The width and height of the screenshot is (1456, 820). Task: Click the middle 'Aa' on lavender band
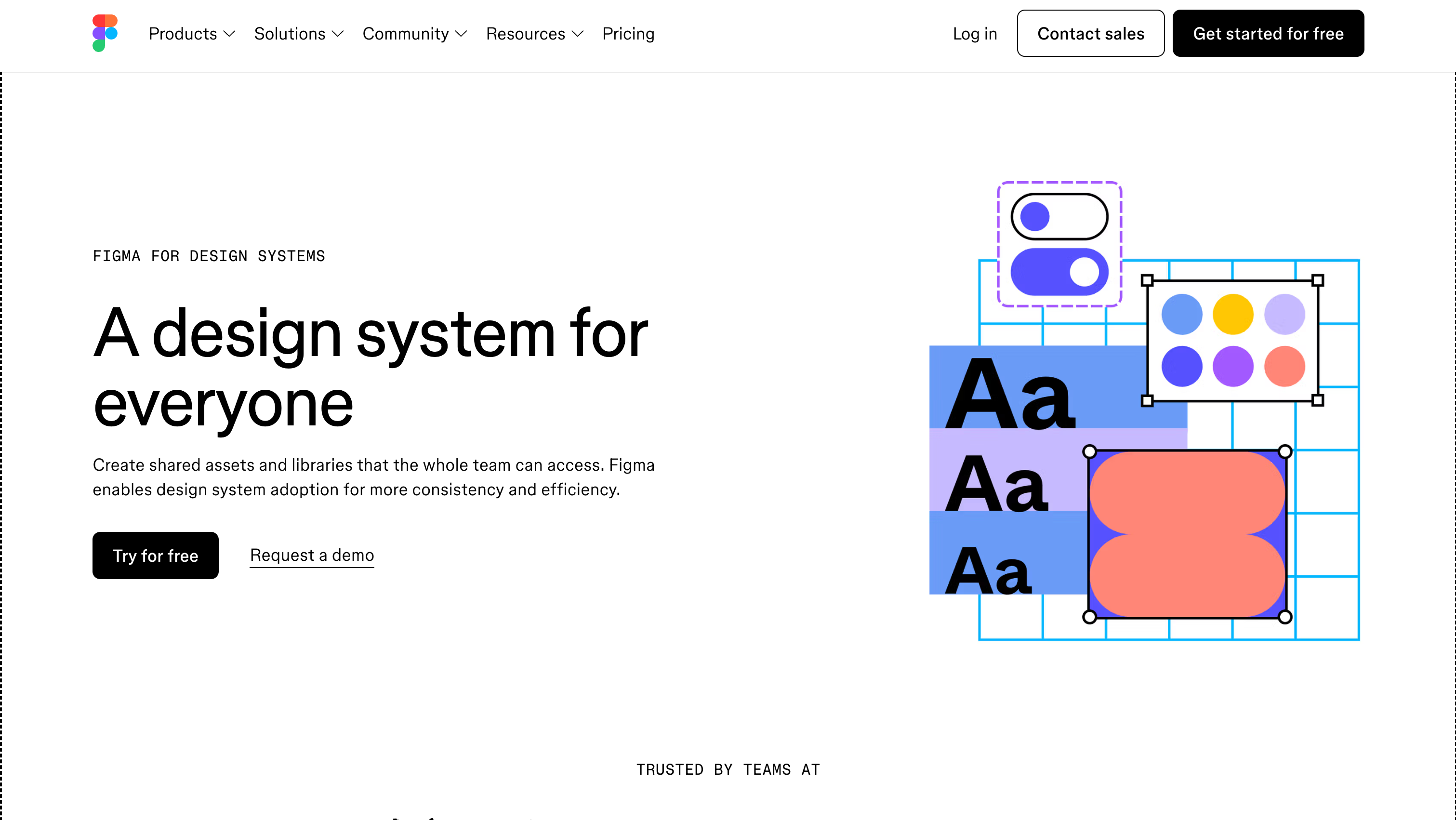point(997,484)
